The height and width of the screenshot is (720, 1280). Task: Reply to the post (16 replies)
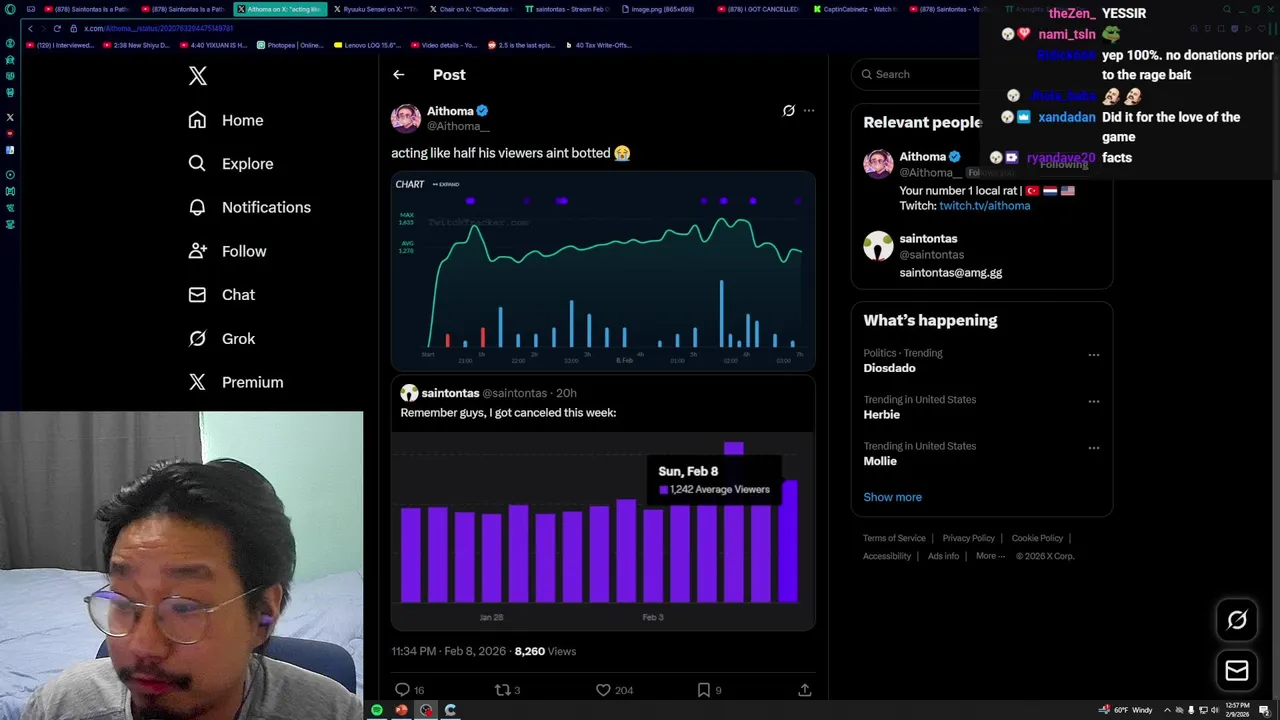point(410,690)
